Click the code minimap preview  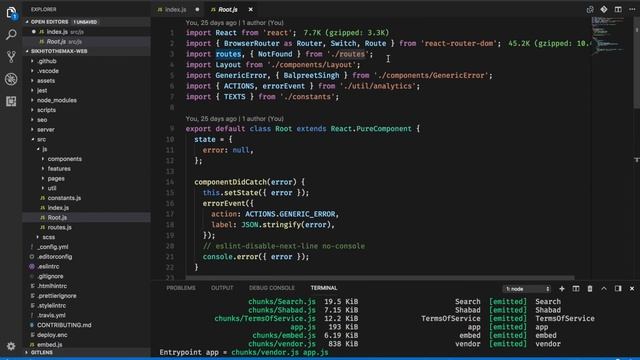609,36
